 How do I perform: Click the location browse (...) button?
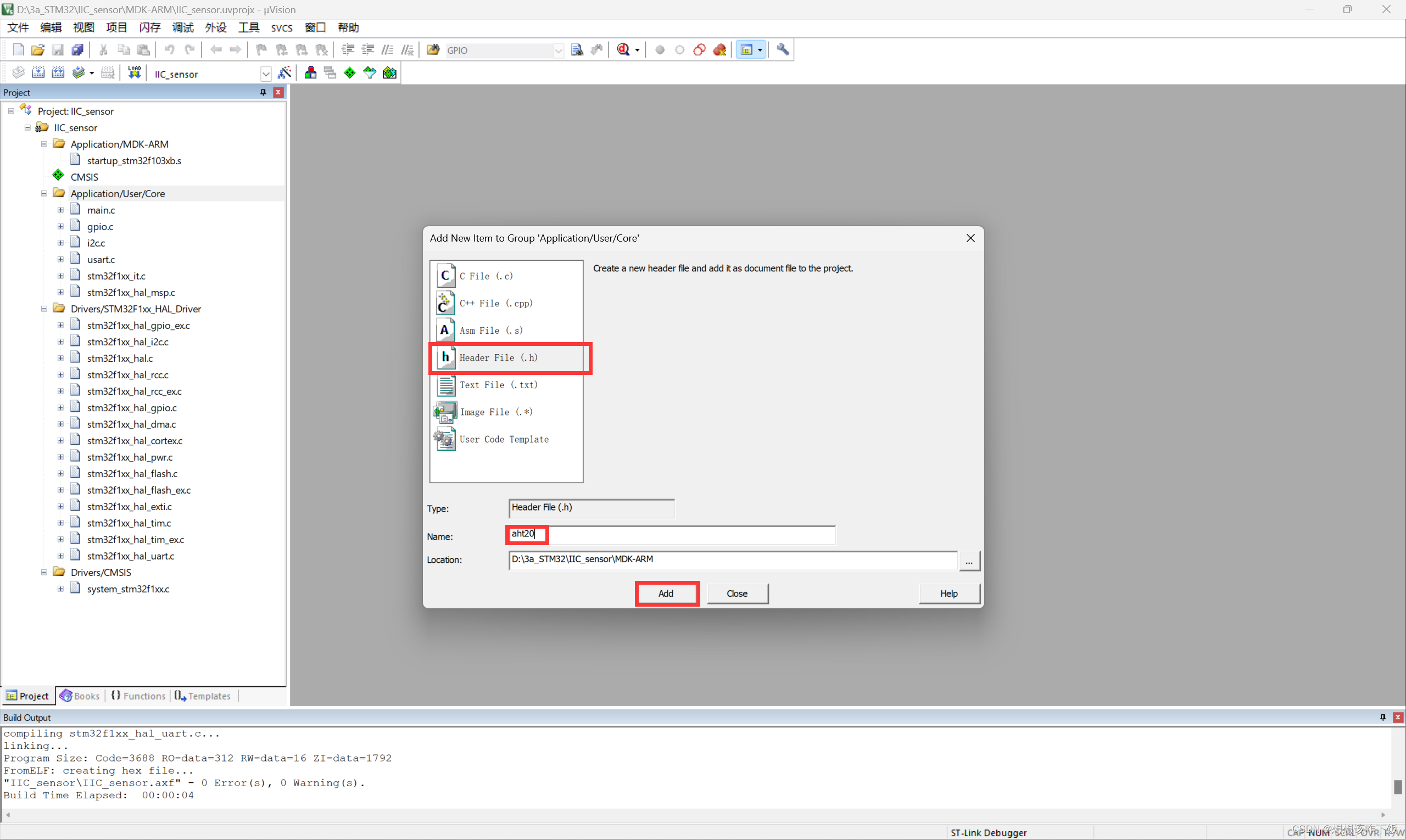click(x=969, y=561)
